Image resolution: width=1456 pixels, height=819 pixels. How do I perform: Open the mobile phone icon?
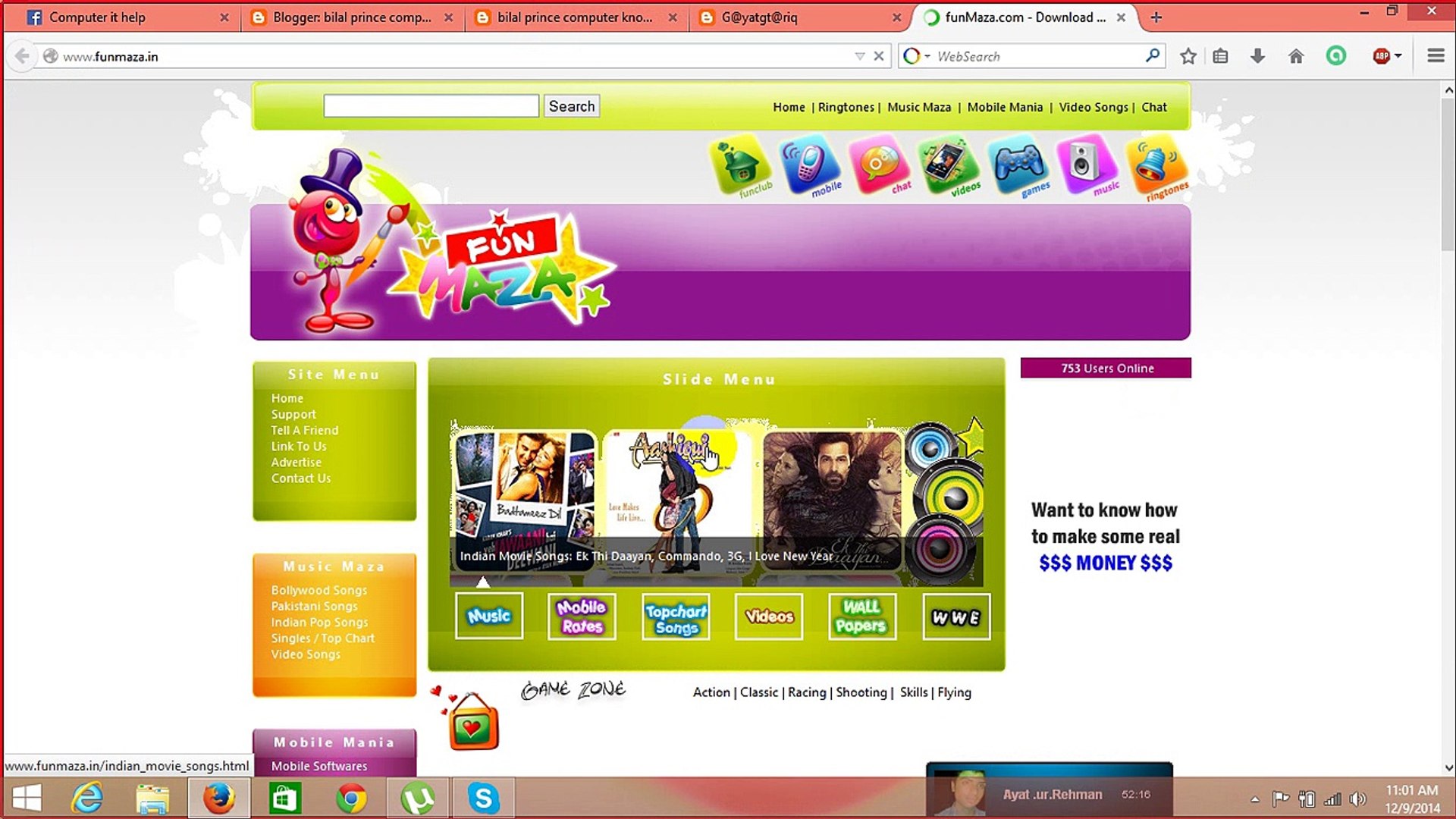point(808,163)
